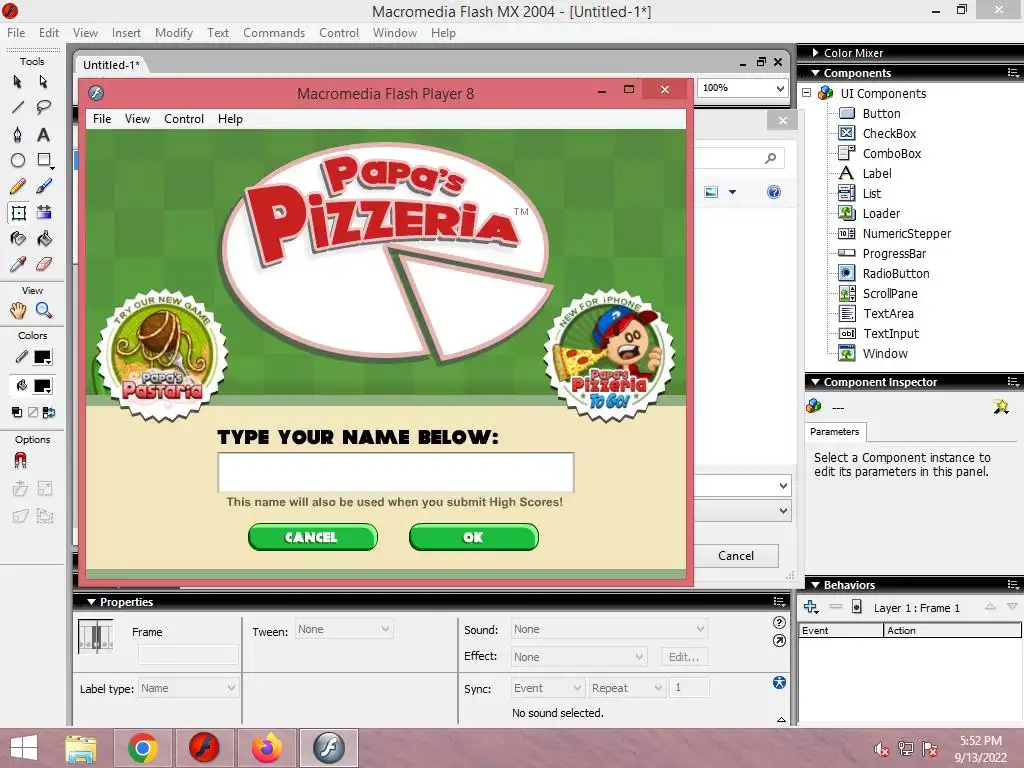Select the Paint Bucket tool

(44, 239)
